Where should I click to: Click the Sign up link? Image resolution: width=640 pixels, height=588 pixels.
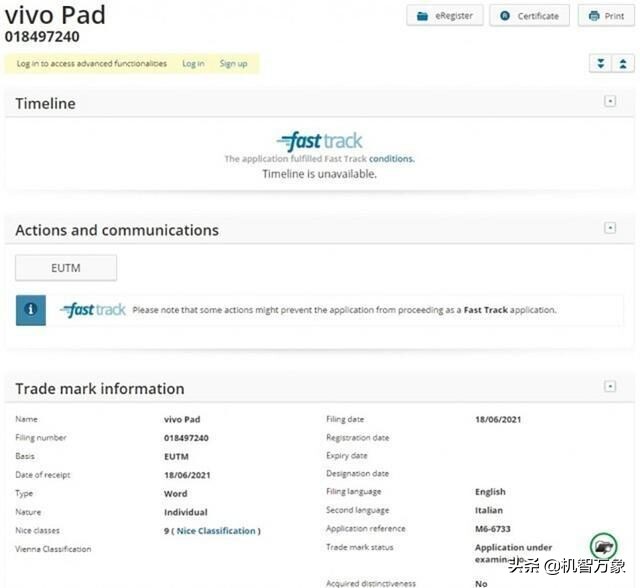click(233, 64)
